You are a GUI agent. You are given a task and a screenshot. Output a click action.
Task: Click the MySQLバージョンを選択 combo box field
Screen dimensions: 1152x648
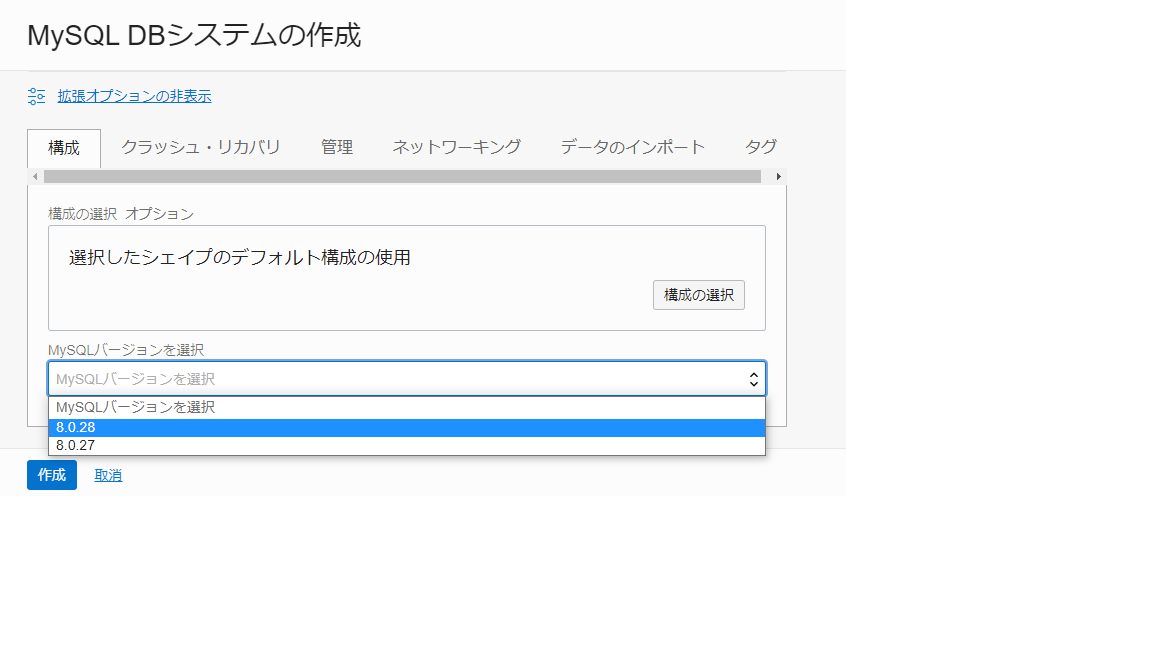(x=407, y=378)
